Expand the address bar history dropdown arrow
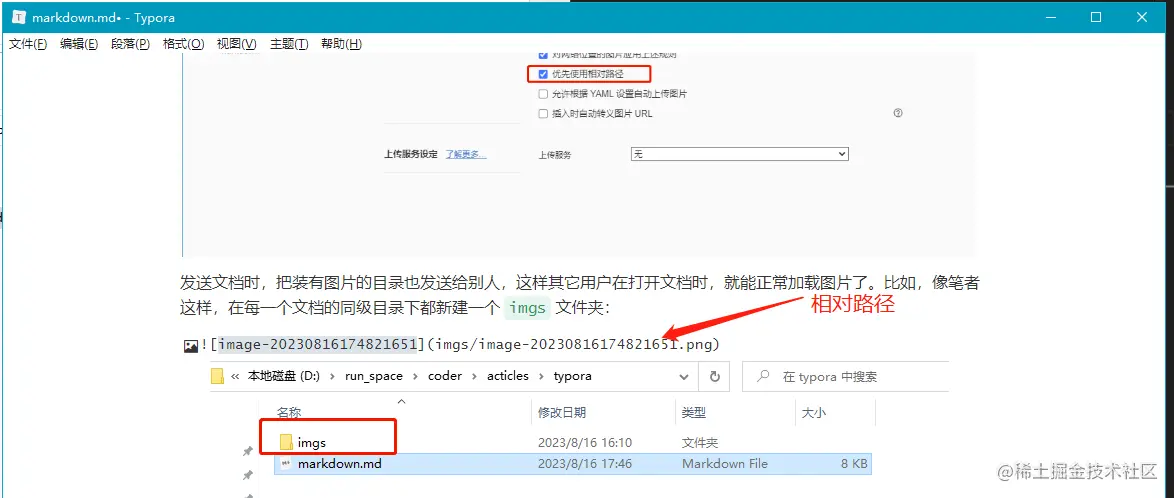The width and height of the screenshot is (1174, 498). click(684, 376)
